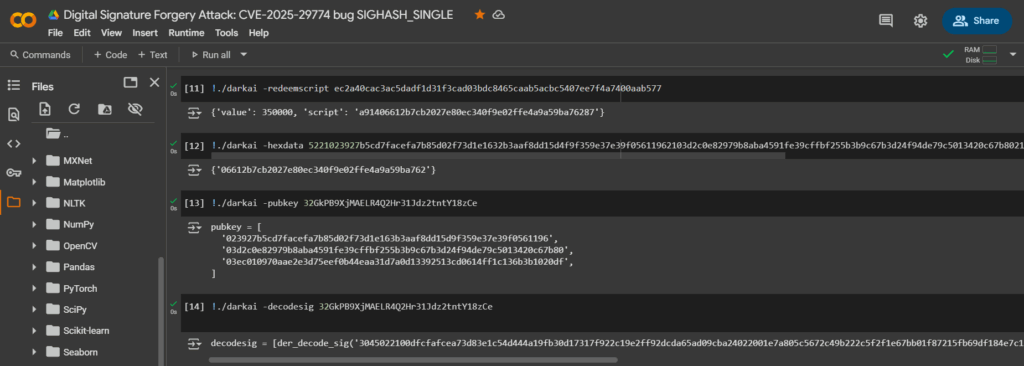Click the Files panel vertical scrollbar
The image size is (1024, 366).
(x=161, y=310)
